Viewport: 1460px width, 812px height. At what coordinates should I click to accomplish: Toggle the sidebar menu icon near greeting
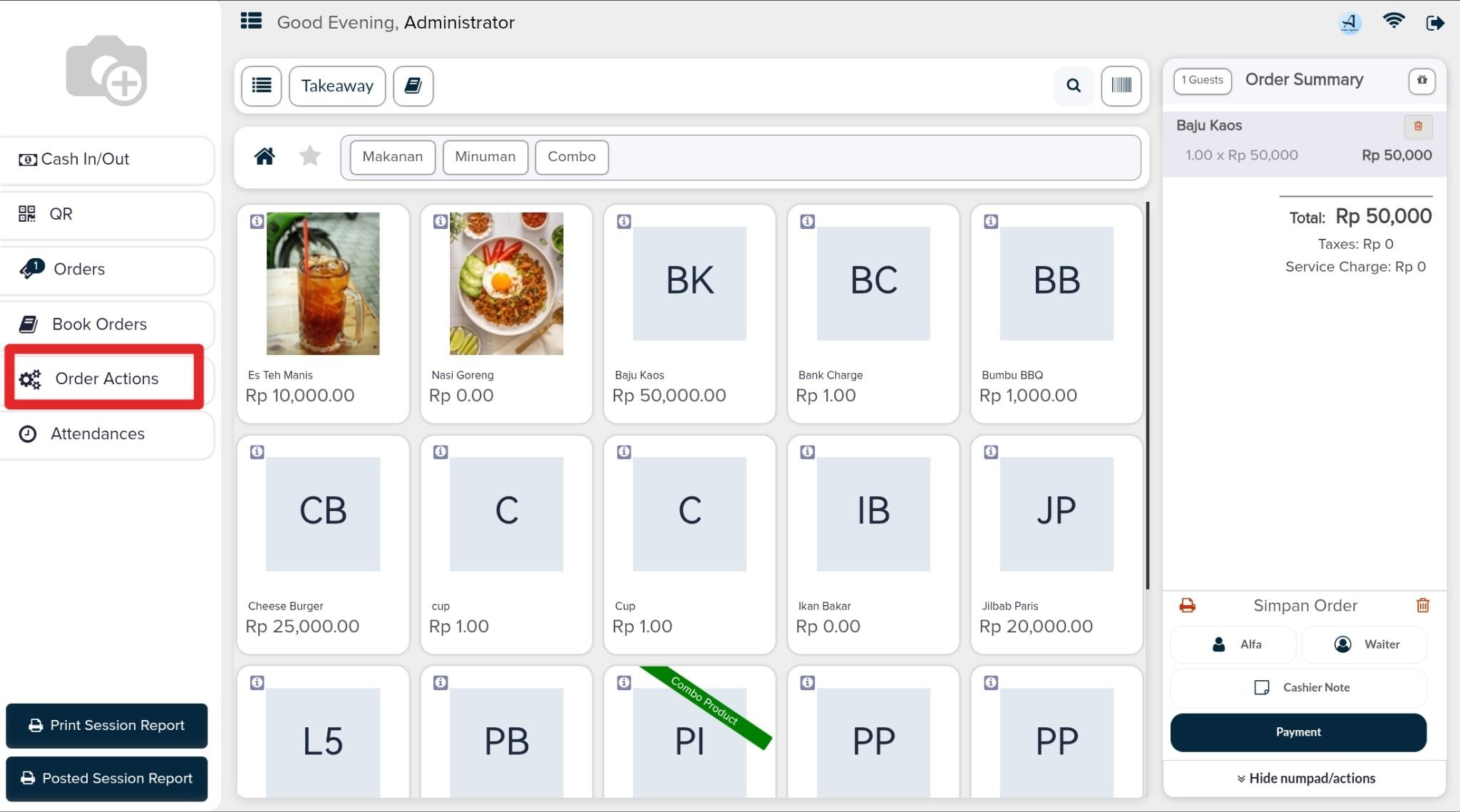[x=251, y=21]
